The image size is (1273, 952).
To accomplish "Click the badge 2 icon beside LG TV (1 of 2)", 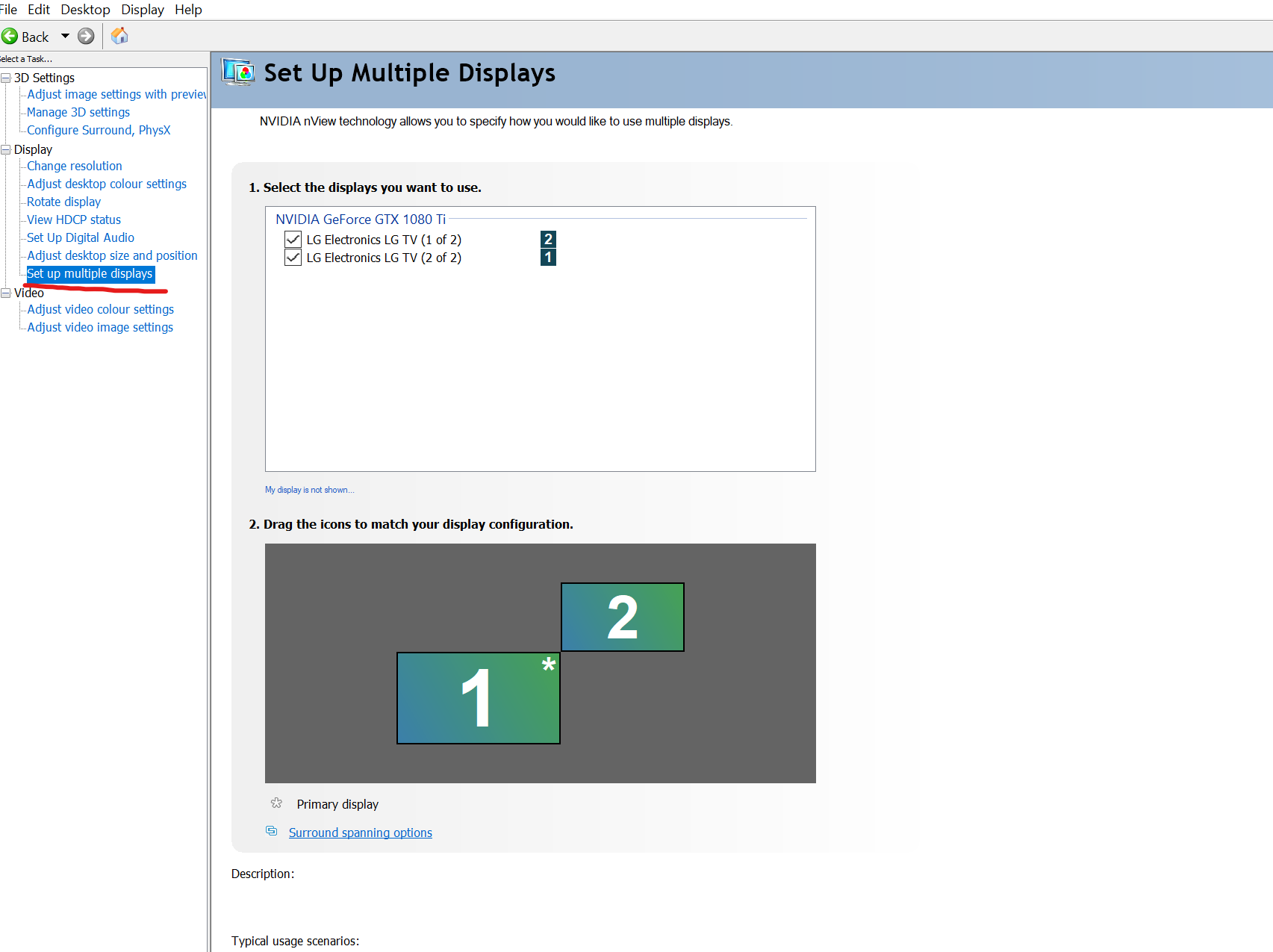I will (x=548, y=239).
